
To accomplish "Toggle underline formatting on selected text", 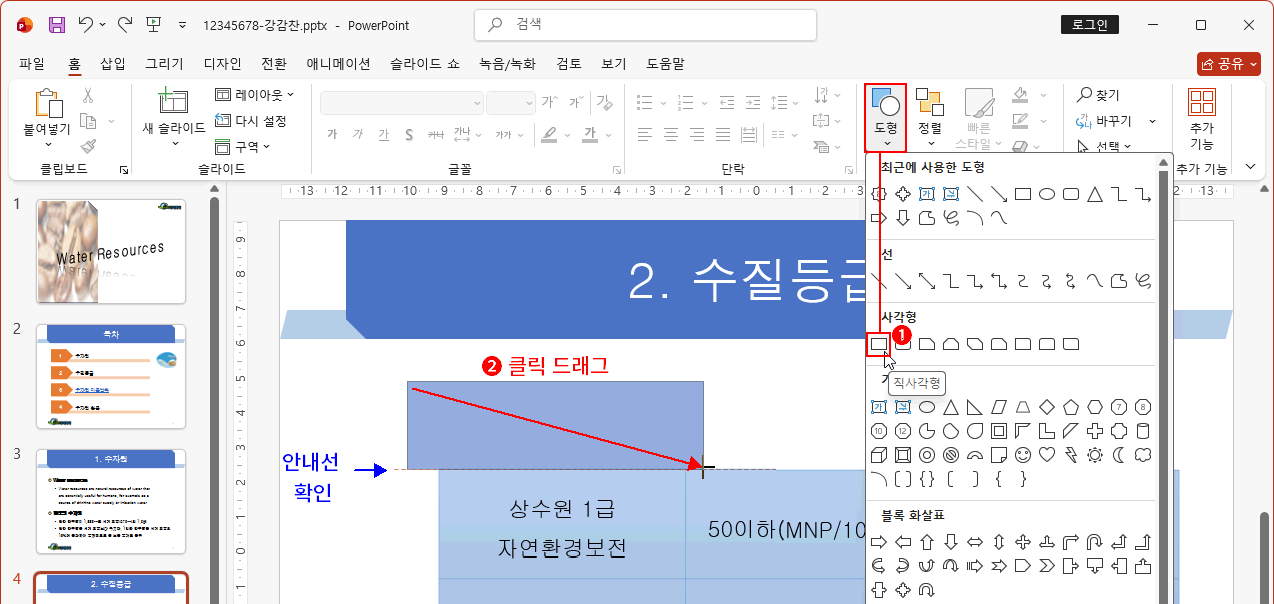I will 383,134.
